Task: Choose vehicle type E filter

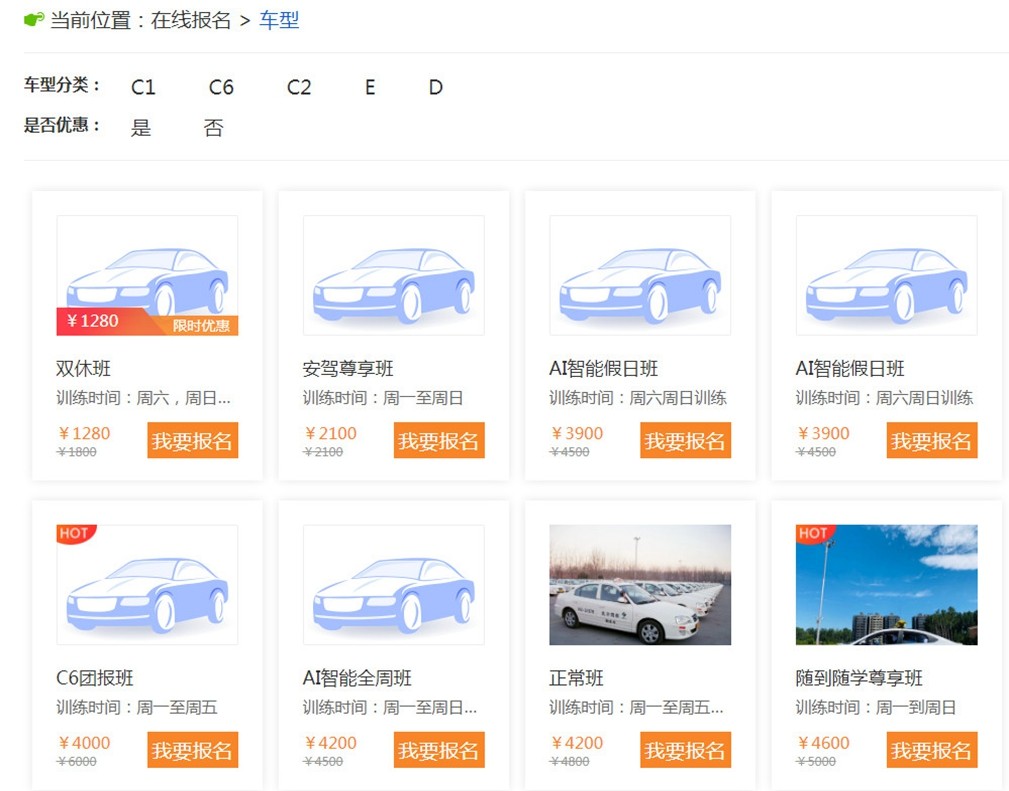Action: 370,87
